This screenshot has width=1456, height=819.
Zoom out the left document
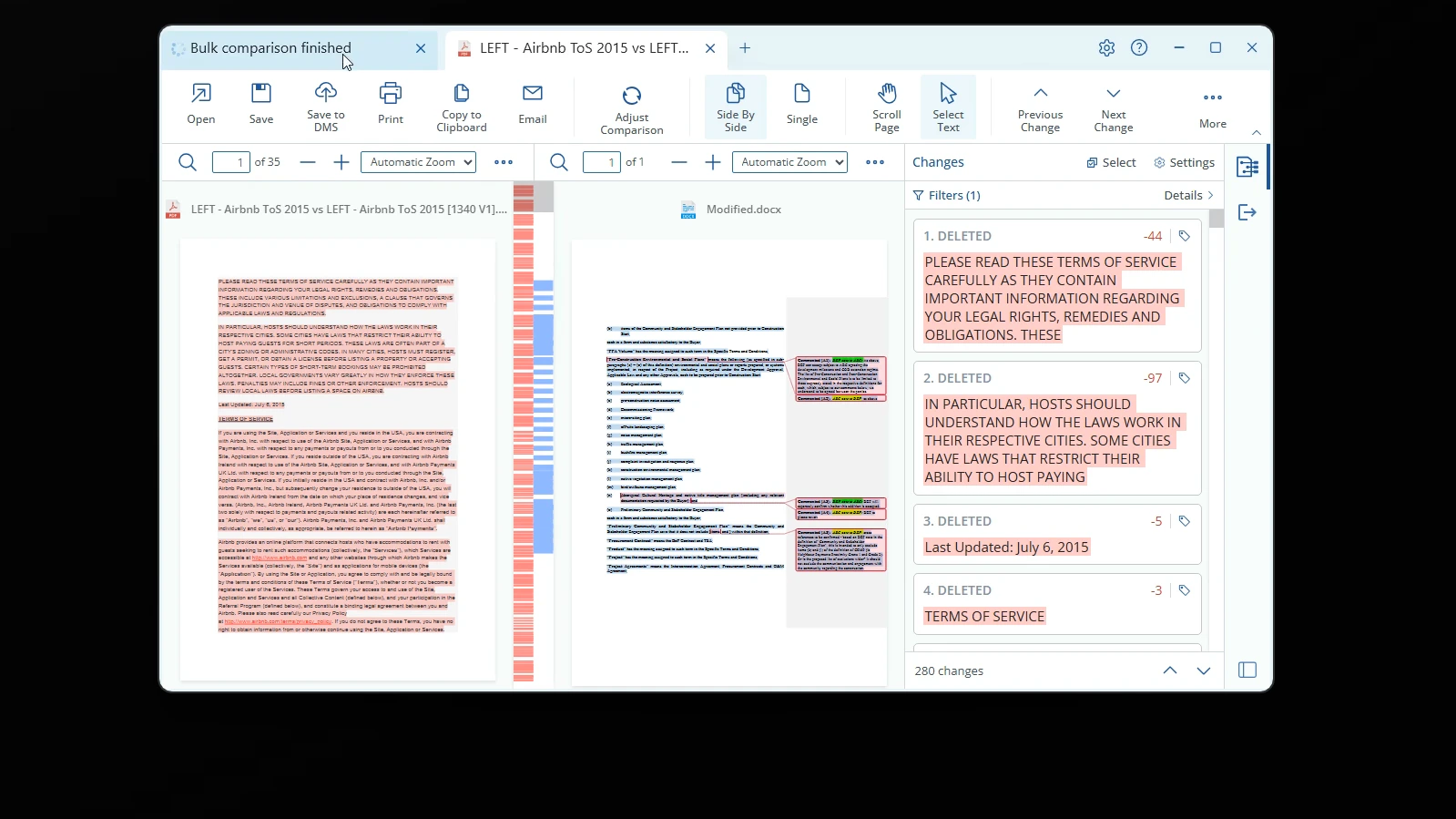click(x=308, y=162)
